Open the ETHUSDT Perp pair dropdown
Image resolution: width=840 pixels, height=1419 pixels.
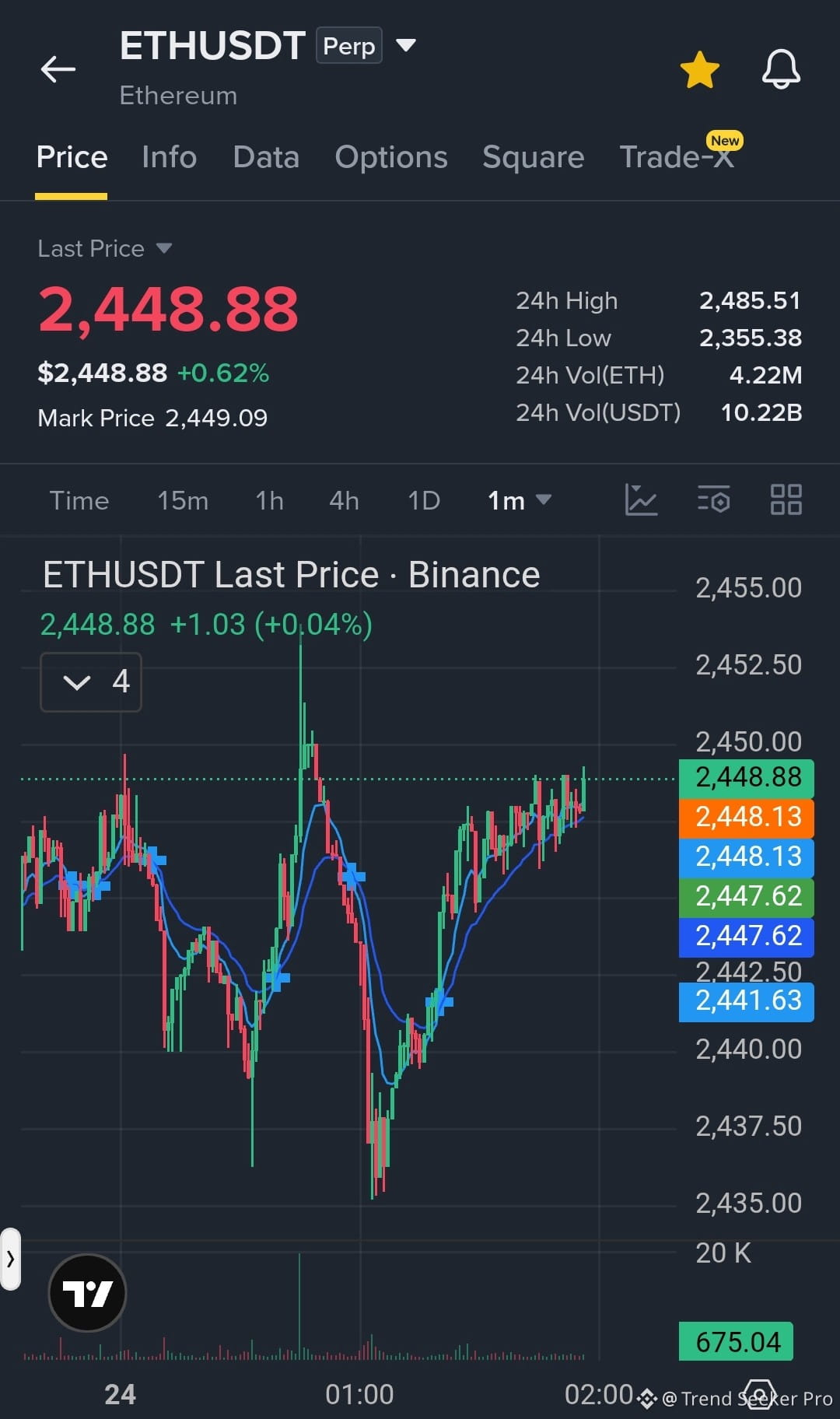[x=406, y=44]
